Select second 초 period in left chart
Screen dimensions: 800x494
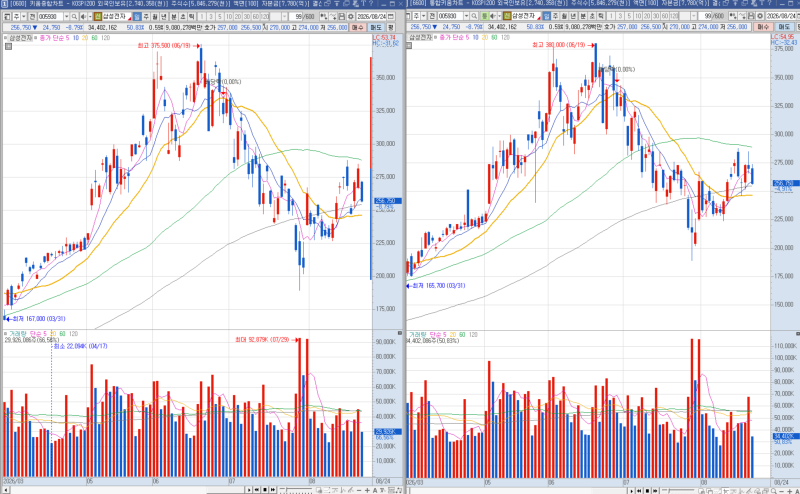pyautogui.click(x=183, y=16)
